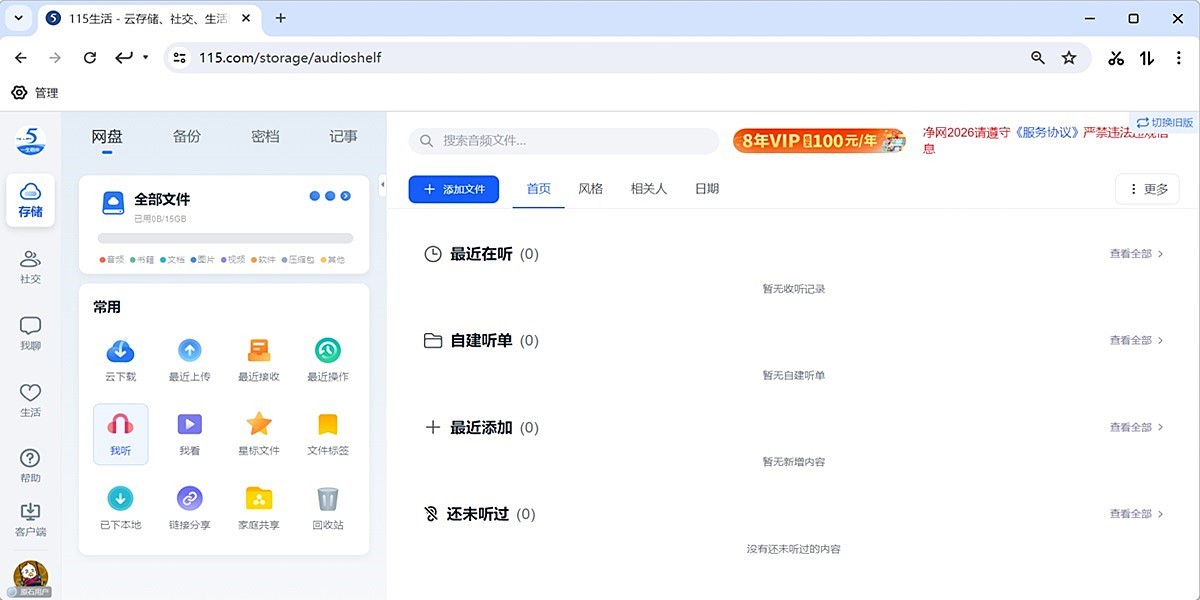Open the 更多 more options dropdown

point(1147,189)
